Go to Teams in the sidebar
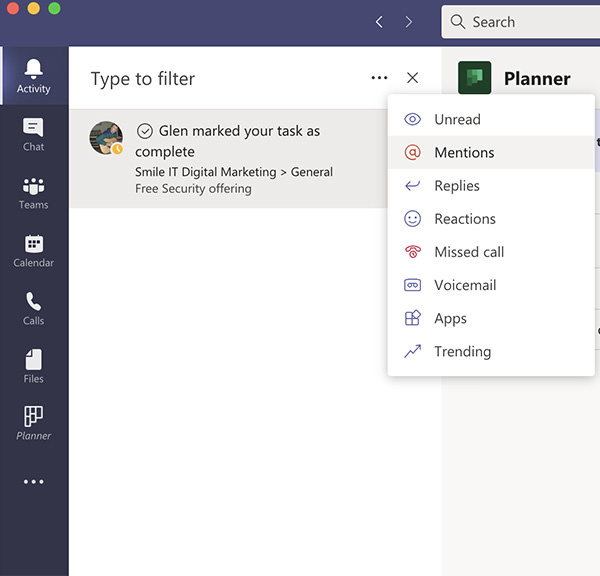 34,193
